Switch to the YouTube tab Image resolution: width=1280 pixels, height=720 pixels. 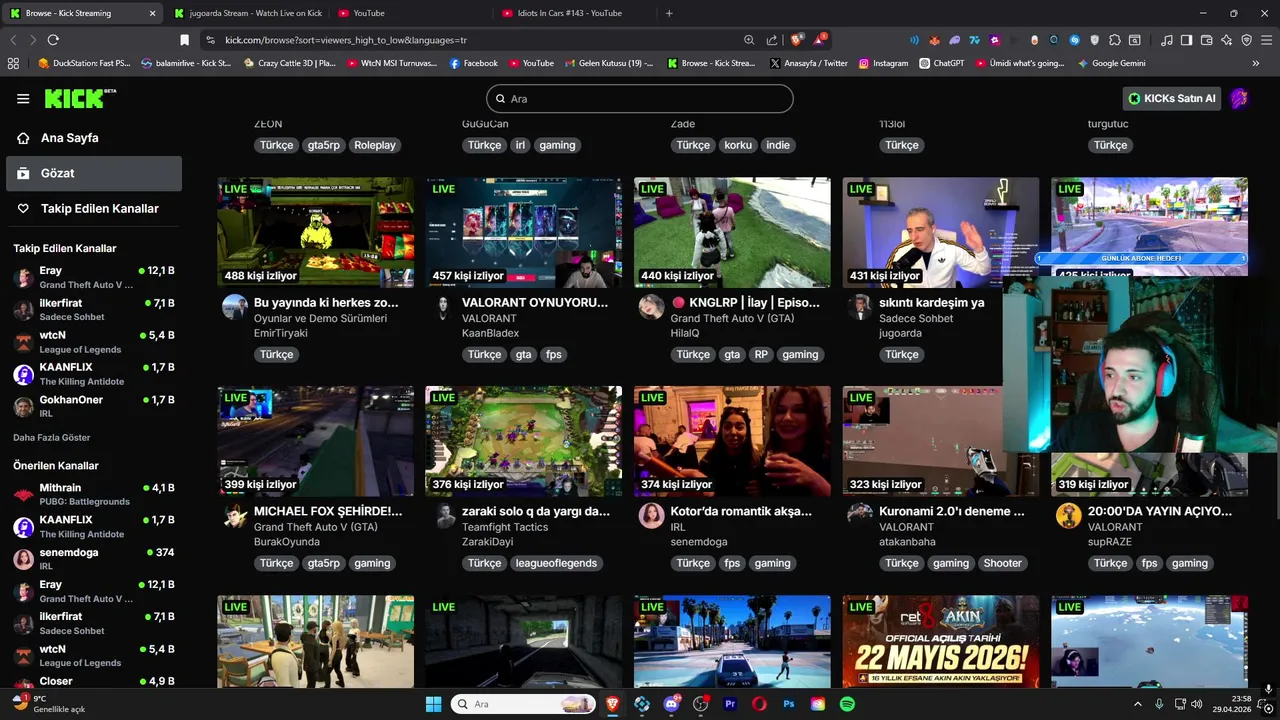pos(410,13)
